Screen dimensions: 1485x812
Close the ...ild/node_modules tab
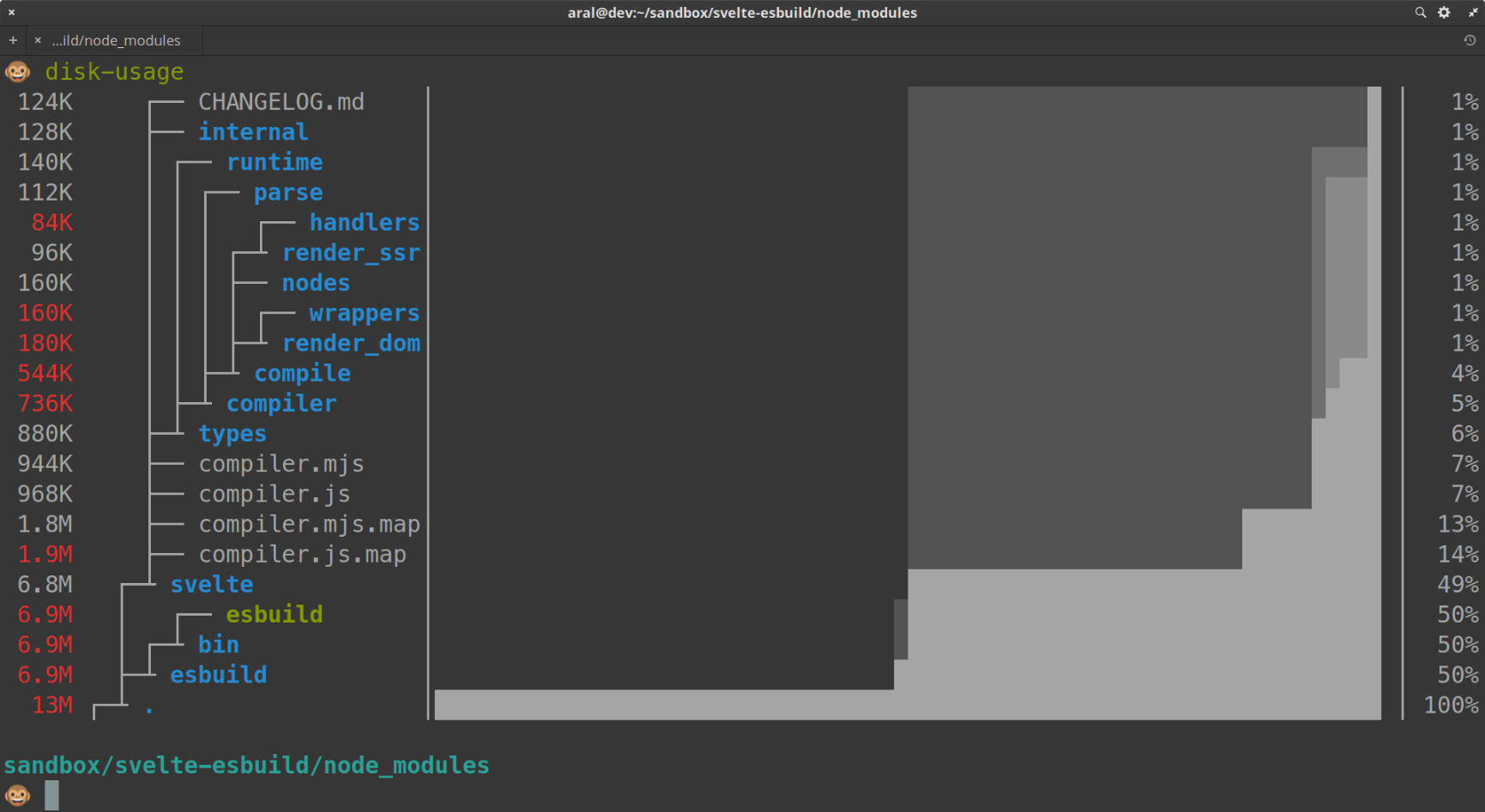pos(38,40)
